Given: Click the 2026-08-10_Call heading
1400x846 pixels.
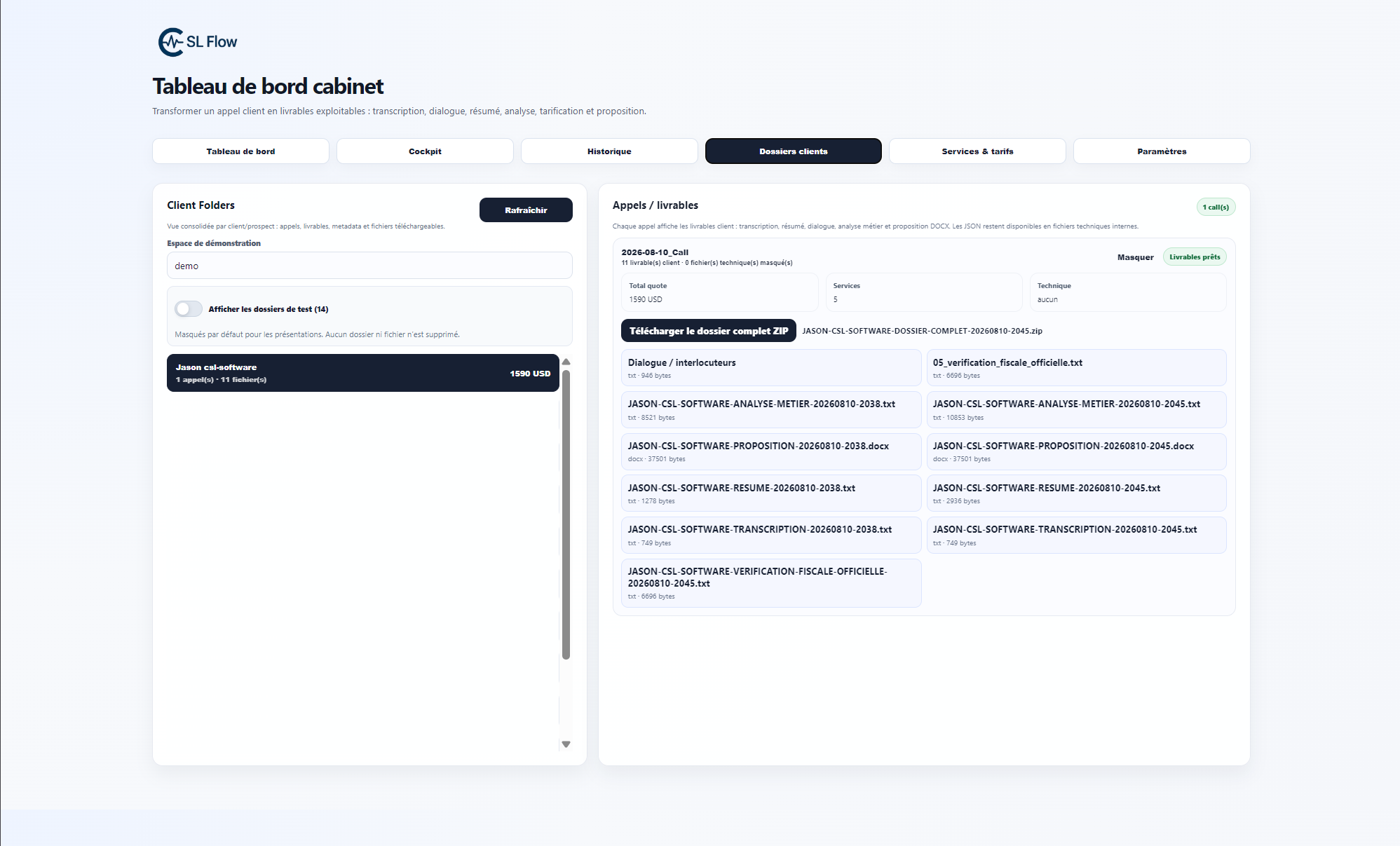Looking at the screenshot, I should (x=655, y=252).
